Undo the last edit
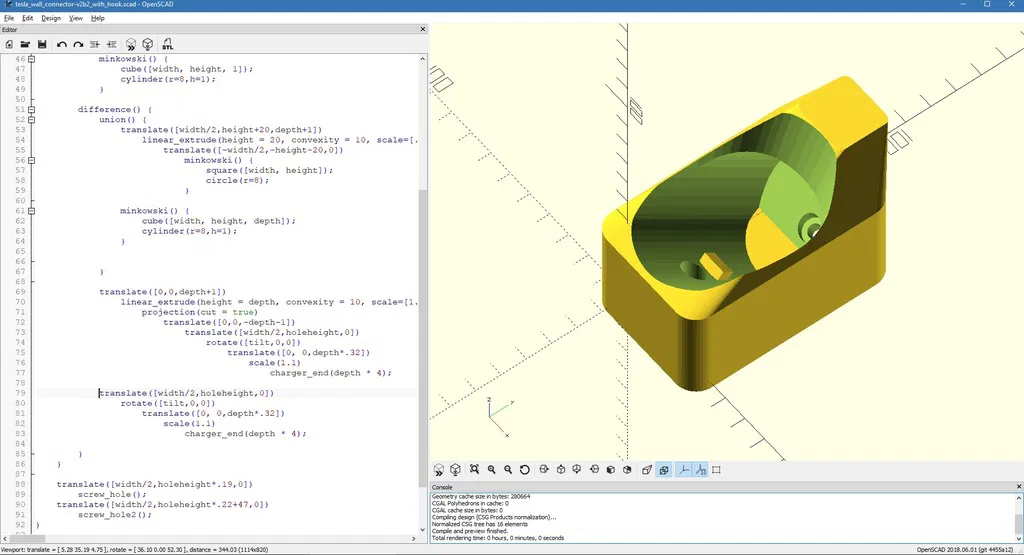Image resolution: width=1024 pixels, height=555 pixels. (x=61, y=44)
